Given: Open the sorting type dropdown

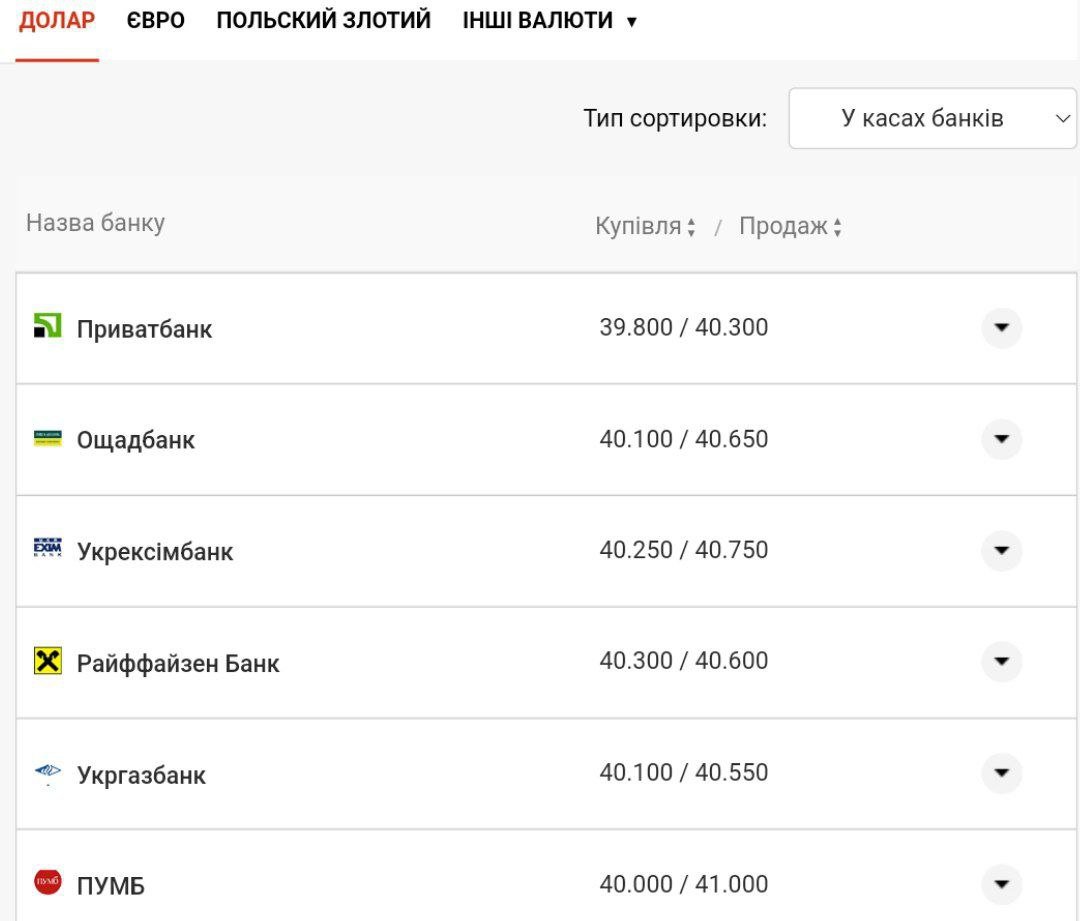Looking at the screenshot, I should (932, 119).
